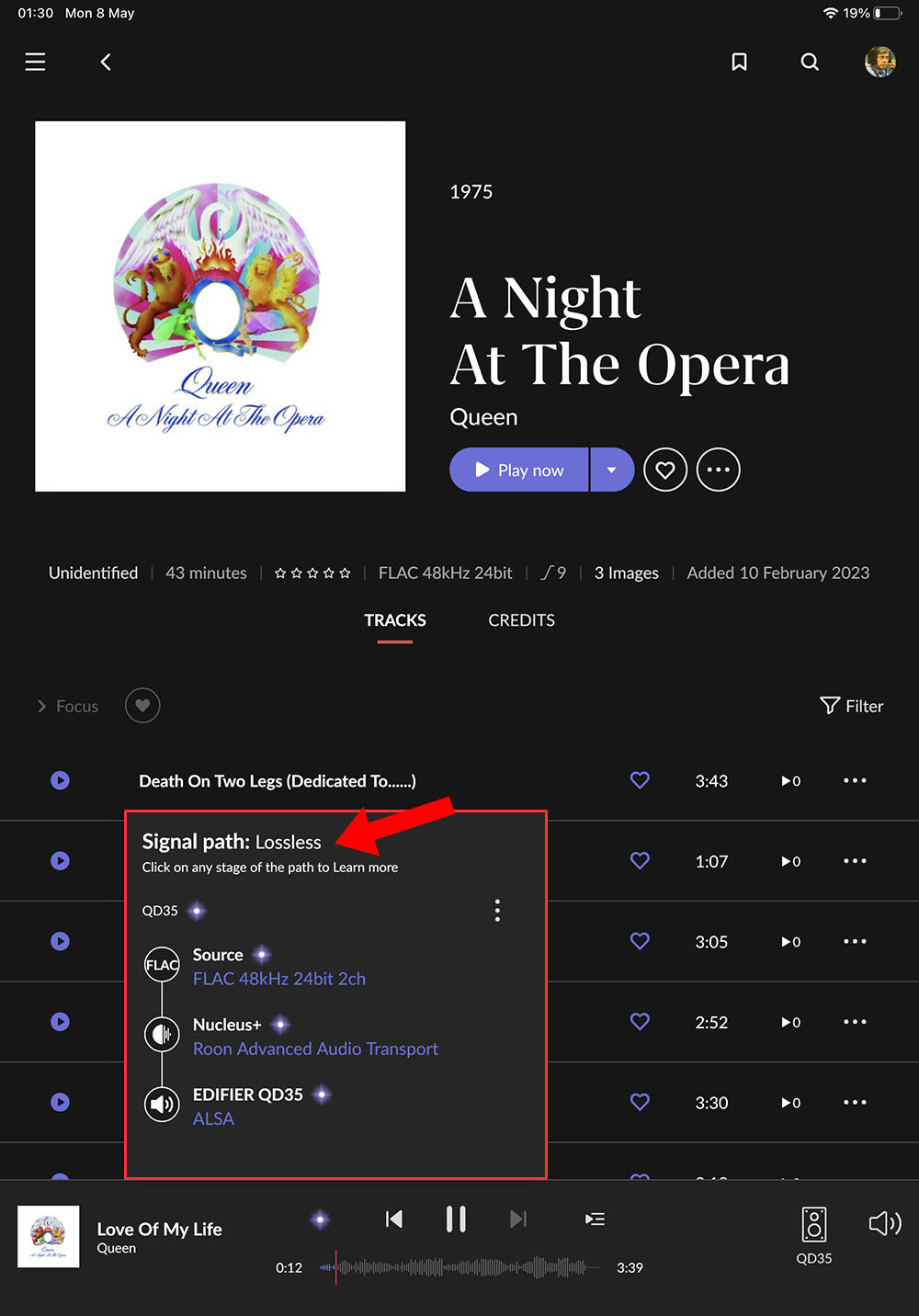Select the TRACKS tab
The image size is (919, 1316).
point(395,620)
